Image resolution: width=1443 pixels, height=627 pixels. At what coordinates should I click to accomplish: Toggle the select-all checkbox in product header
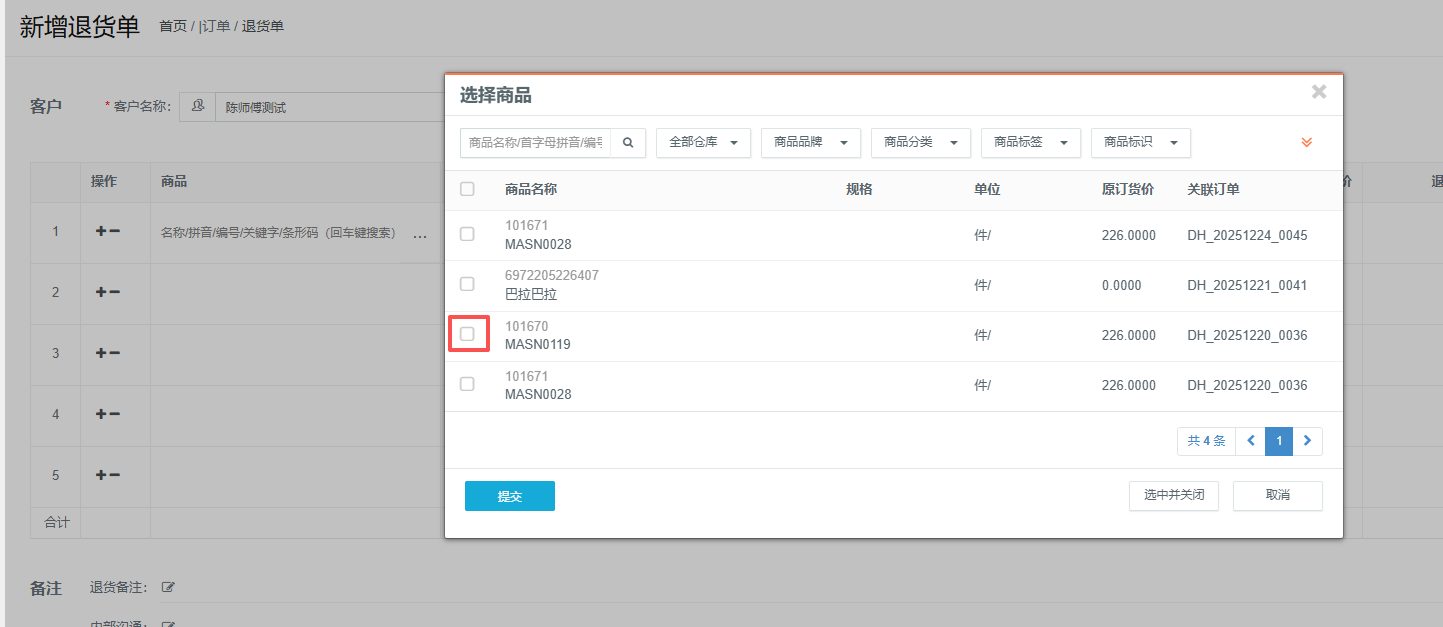pyautogui.click(x=467, y=189)
